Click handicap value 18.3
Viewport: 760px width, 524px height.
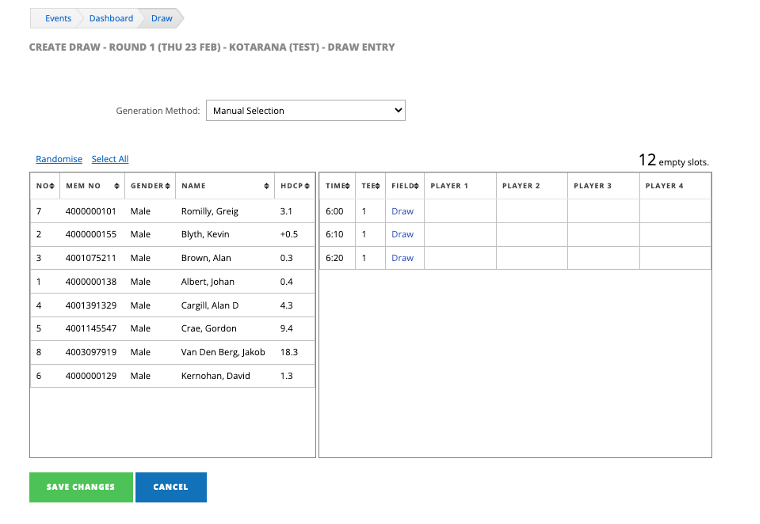[x=289, y=352]
